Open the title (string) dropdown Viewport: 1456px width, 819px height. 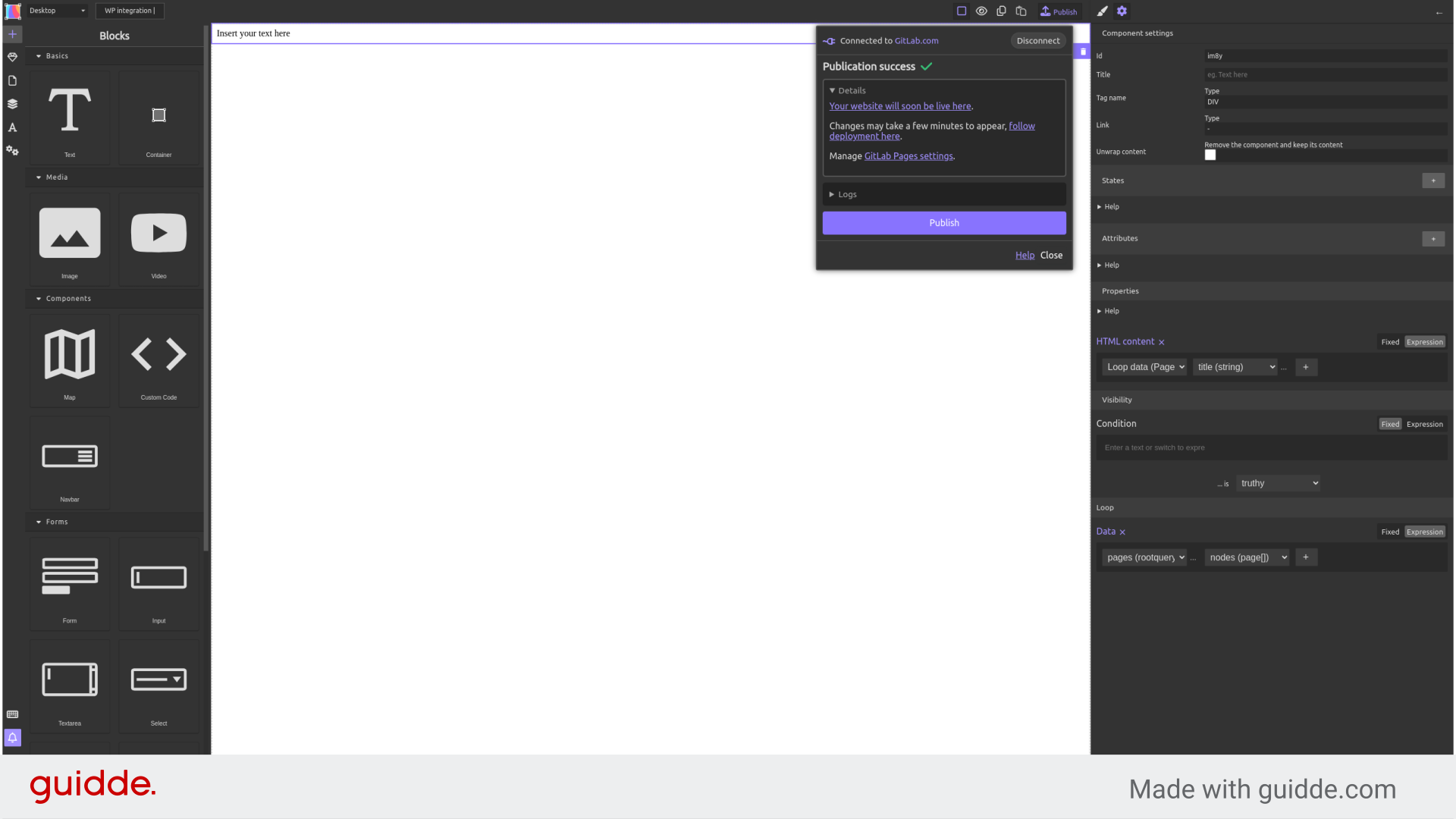click(x=1235, y=367)
